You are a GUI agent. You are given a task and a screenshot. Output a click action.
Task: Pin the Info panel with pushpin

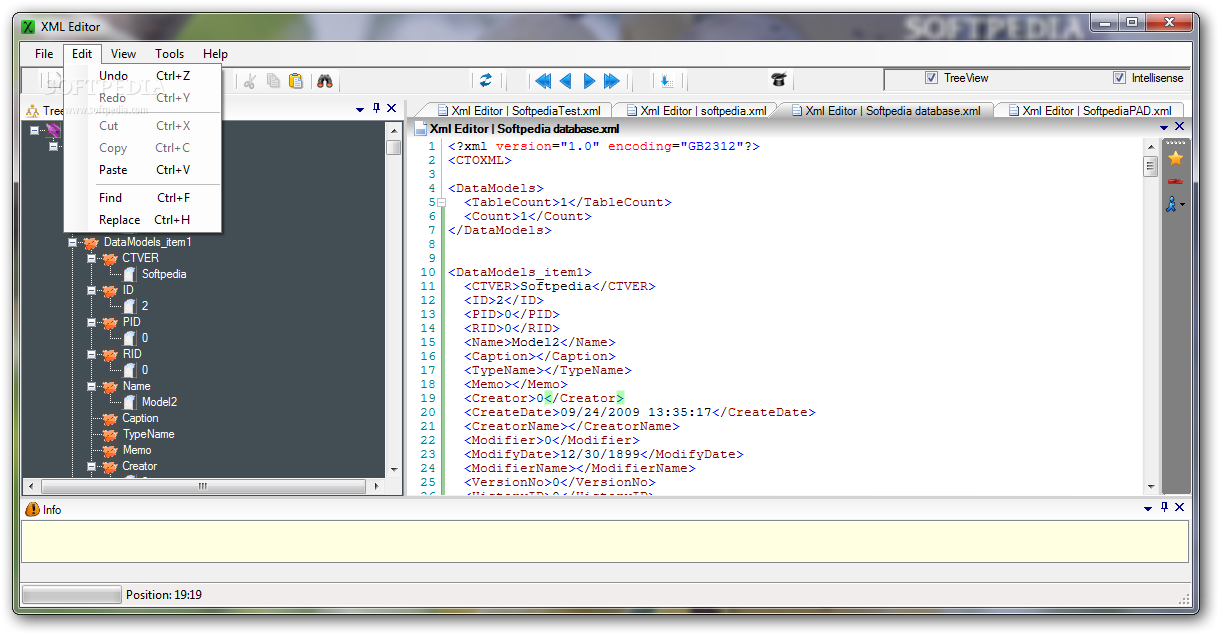[1164, 508]
